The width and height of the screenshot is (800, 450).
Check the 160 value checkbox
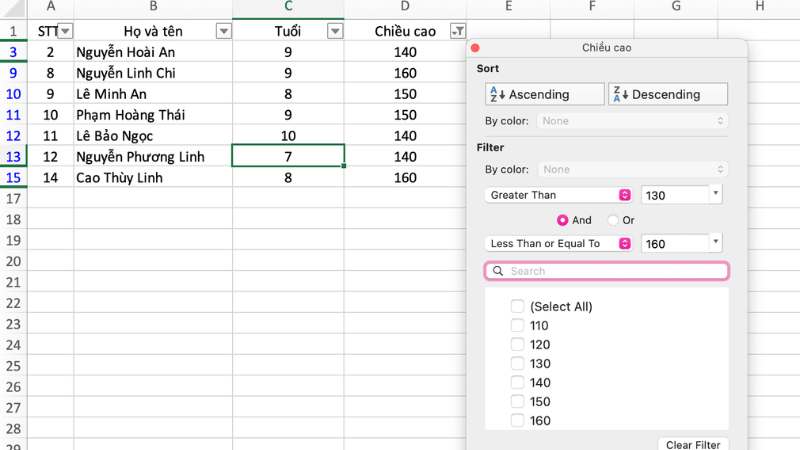click(x=517, y=420)
